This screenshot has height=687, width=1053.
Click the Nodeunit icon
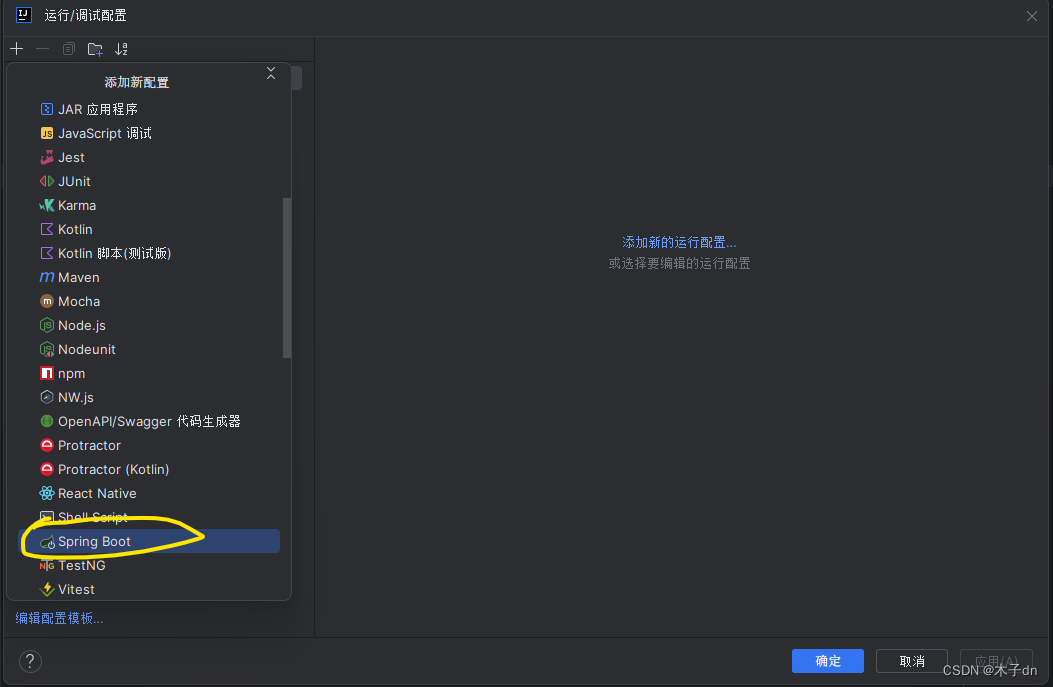(x=46, y=349)
